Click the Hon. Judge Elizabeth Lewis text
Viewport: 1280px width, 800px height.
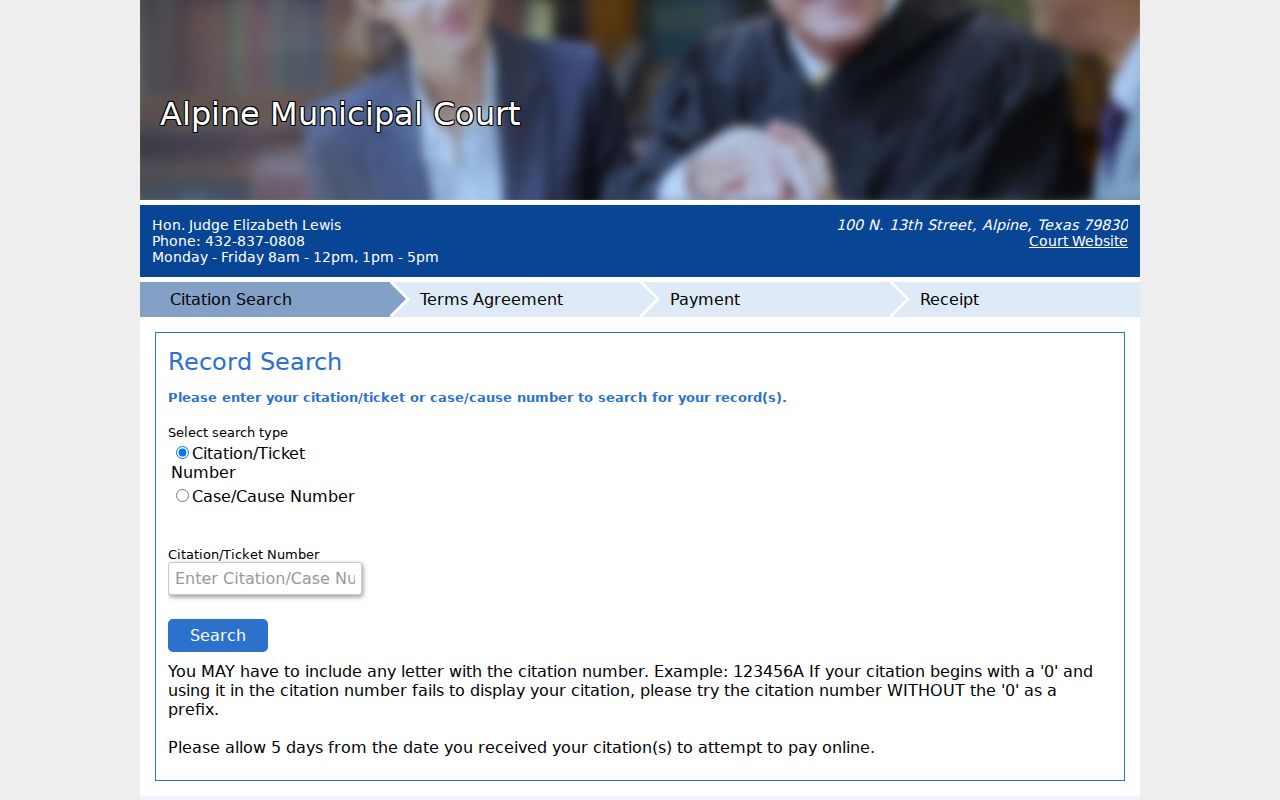tap(247, 225)
